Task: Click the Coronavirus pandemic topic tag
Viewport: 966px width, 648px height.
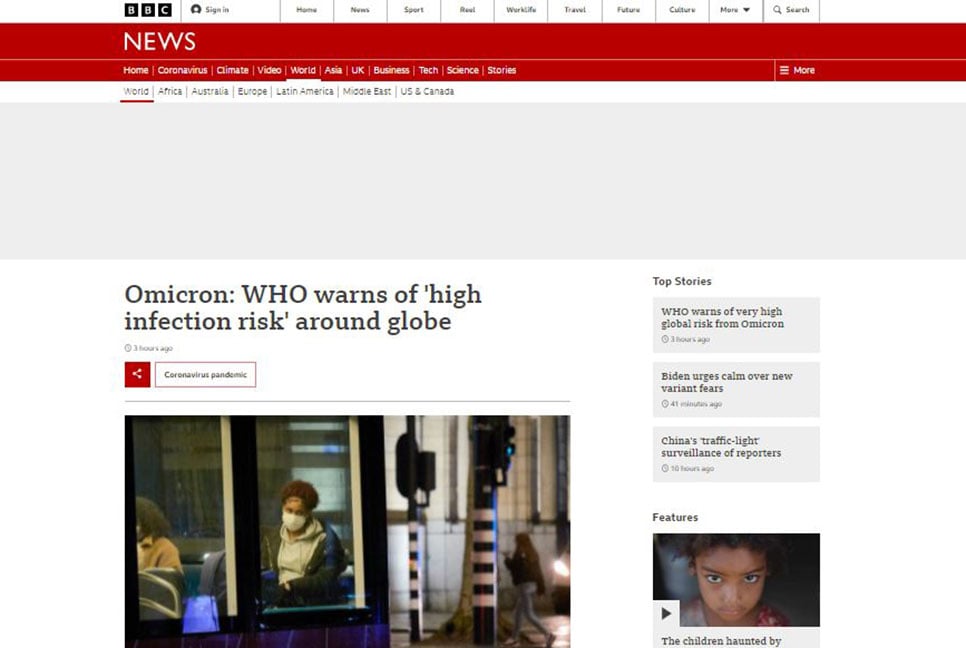Action: [x=205, y=374]
